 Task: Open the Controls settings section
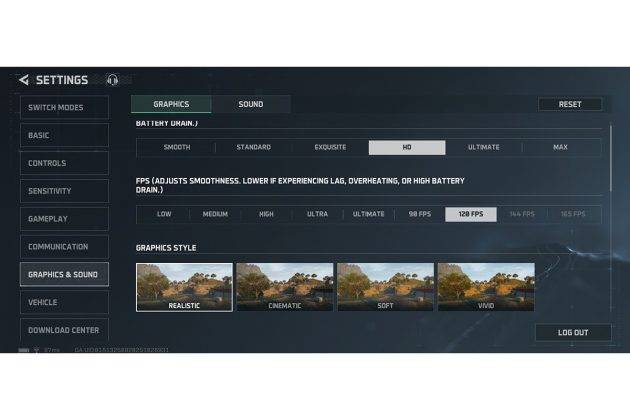(x=64, y=163)
